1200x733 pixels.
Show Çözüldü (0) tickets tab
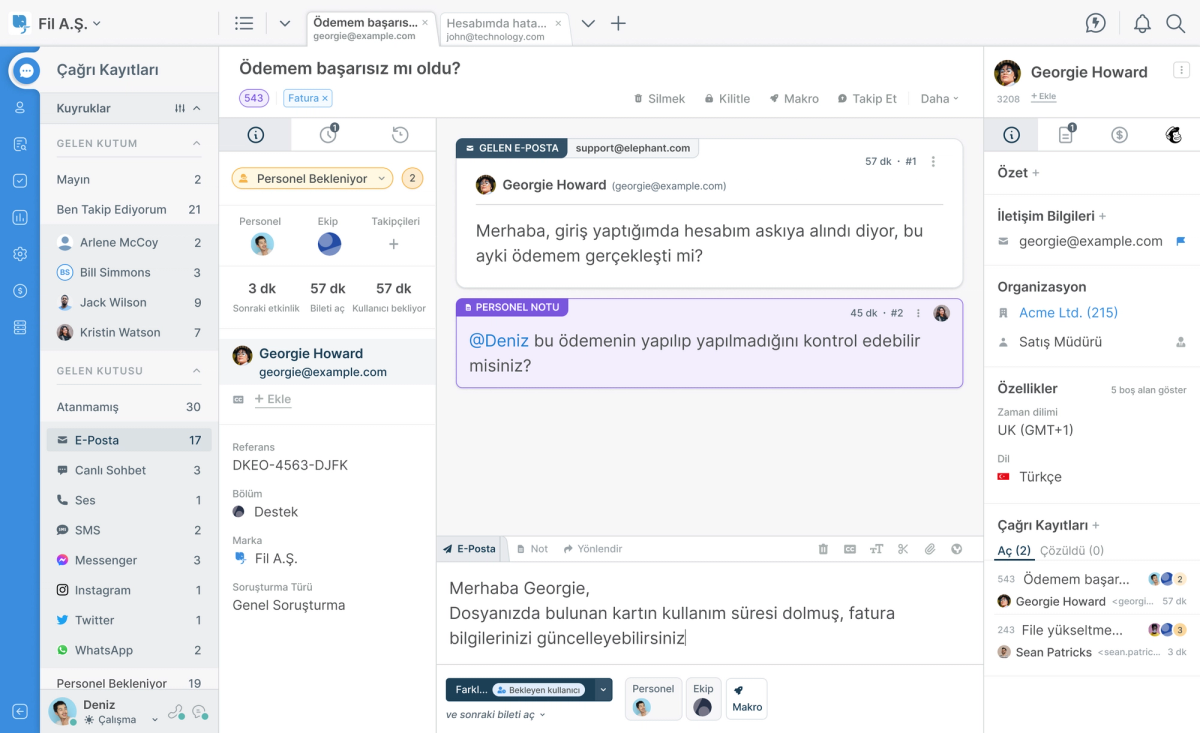pos(1072,551)
